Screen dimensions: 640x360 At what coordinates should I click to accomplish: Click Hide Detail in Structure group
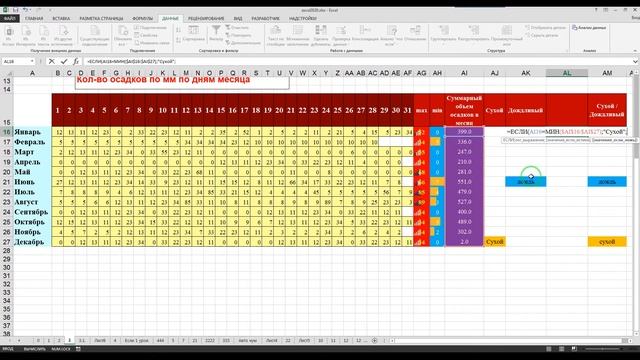point(541,35)
